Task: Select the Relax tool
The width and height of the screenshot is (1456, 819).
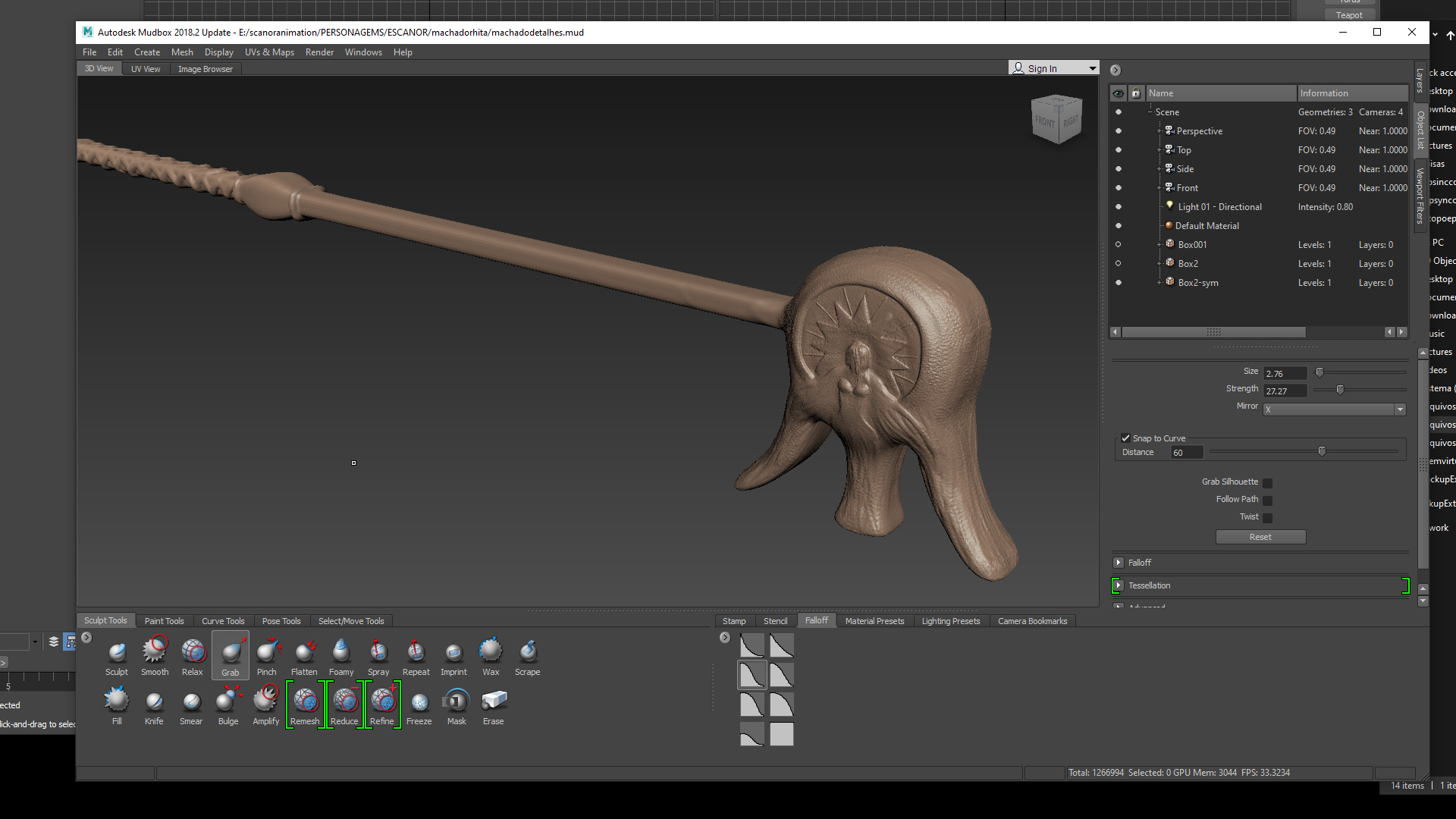Action: click(x=193, y=657)
